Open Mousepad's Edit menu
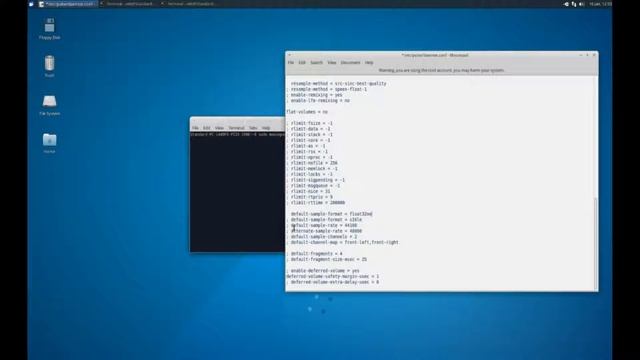This screenshot has height=360, width=640. (x=302, y=63)
